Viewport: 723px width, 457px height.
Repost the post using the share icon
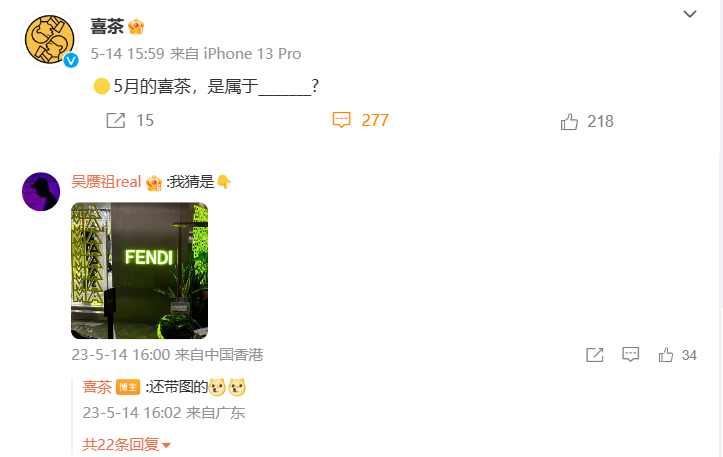click(116, 120)
